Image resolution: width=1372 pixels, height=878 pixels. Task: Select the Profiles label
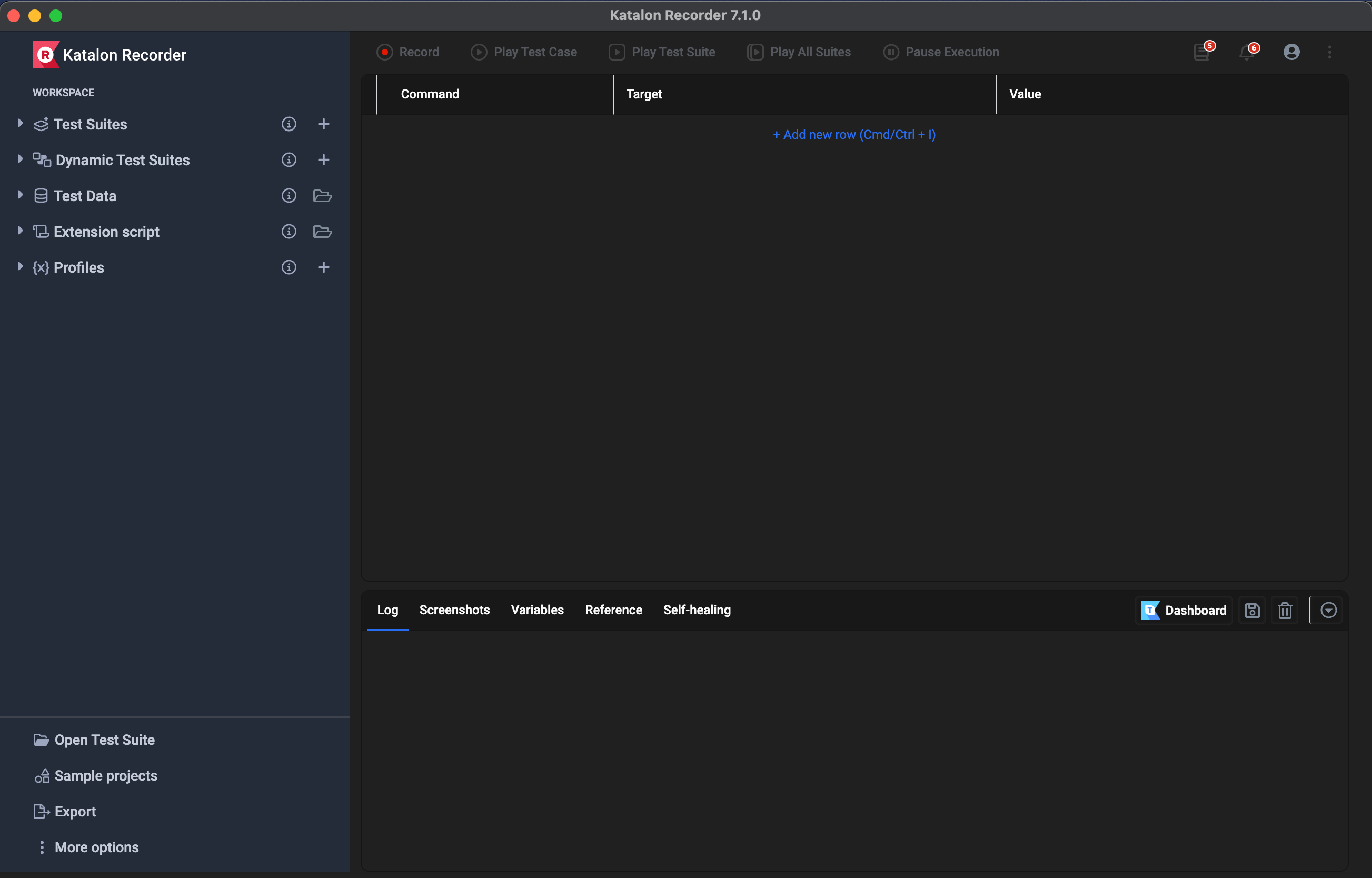(x=78, y=268)
